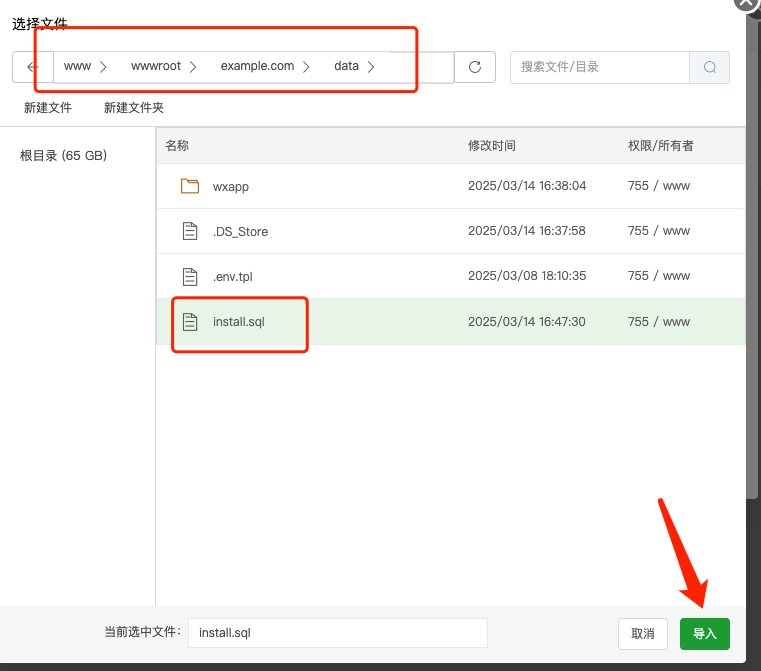Select the .env.tpl file name

pos(232,277)
